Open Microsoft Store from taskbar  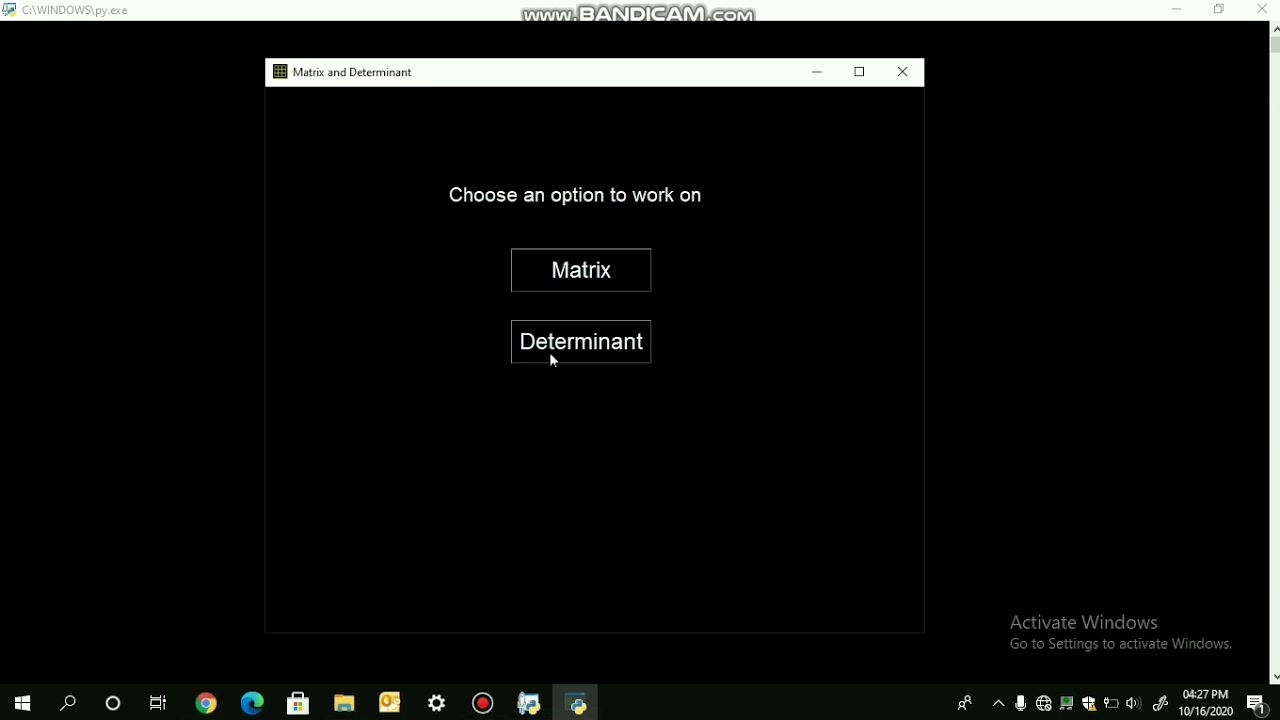298,703
